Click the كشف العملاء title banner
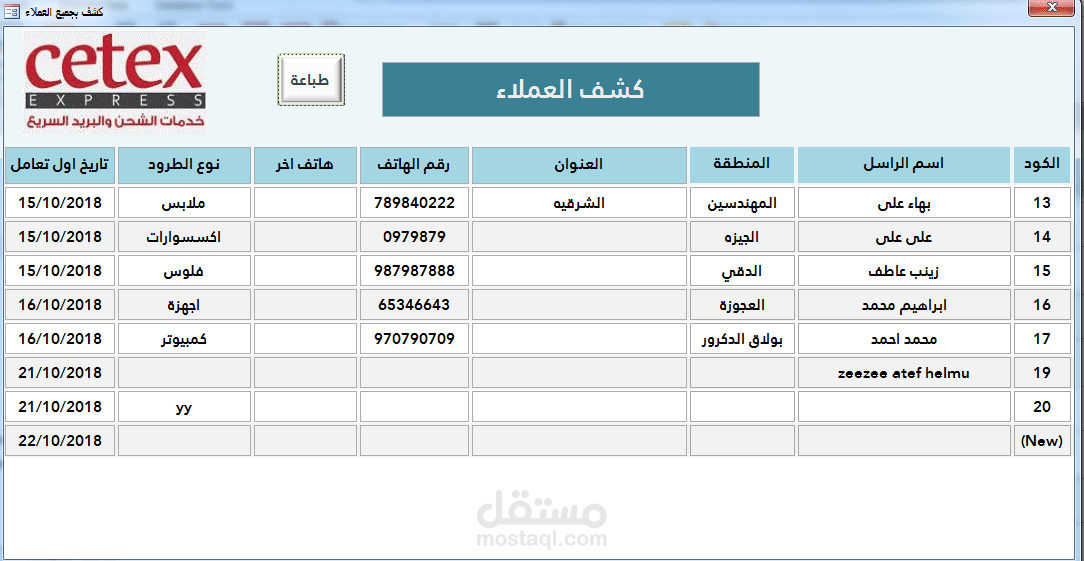This screenshot has height=561, width=1084. click(570, 89)
